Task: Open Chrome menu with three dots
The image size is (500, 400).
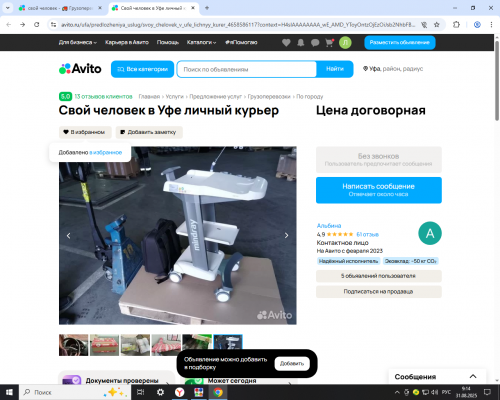Action: (x=491, y=25)
